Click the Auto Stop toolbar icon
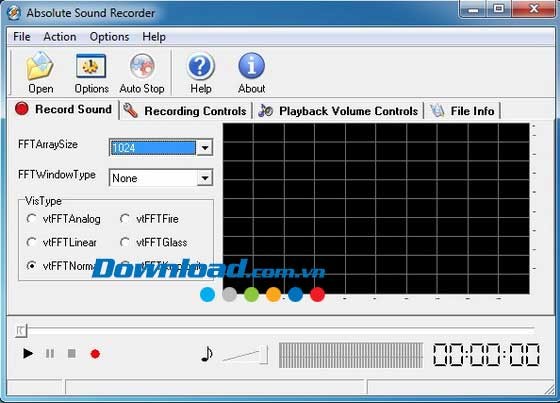 142,66
